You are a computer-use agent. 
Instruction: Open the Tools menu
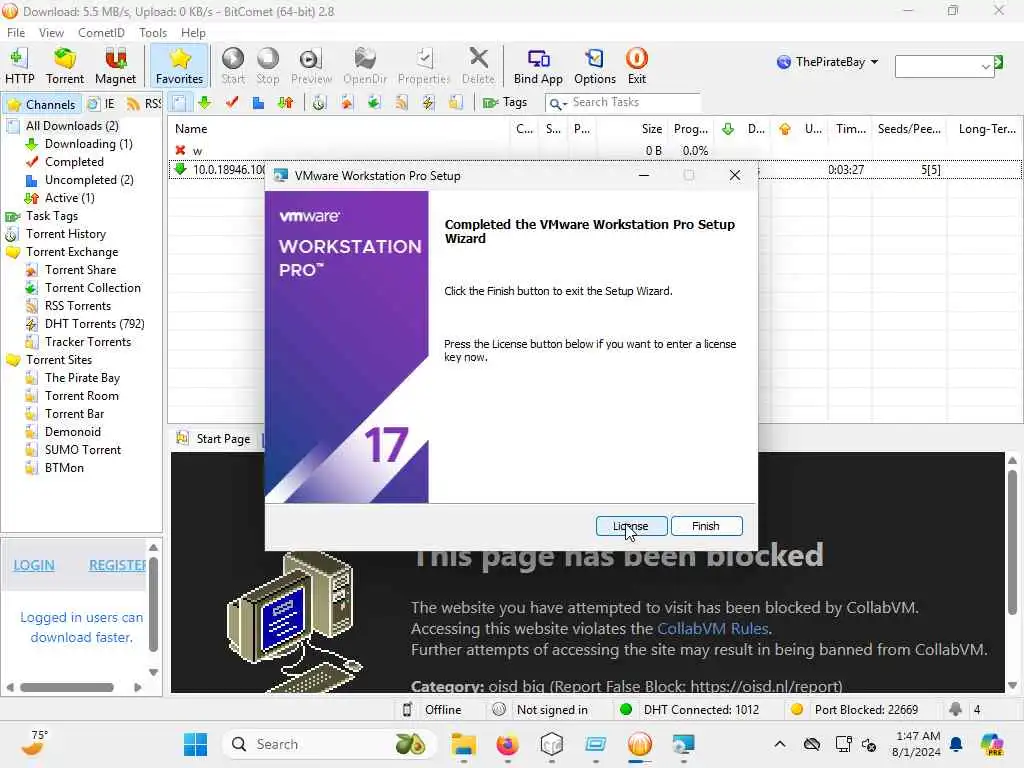coord(153,33)
